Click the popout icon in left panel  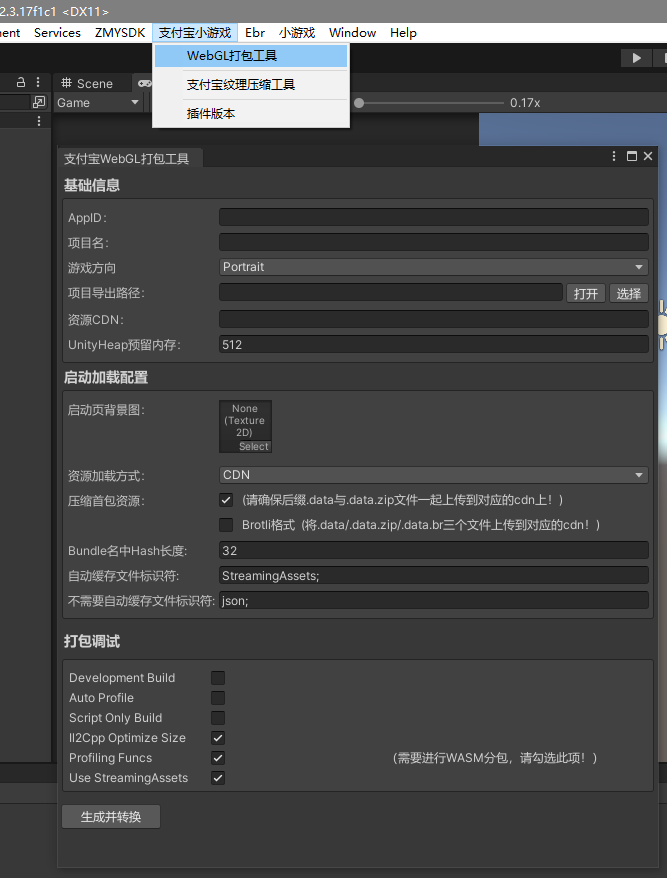(39, 102)
